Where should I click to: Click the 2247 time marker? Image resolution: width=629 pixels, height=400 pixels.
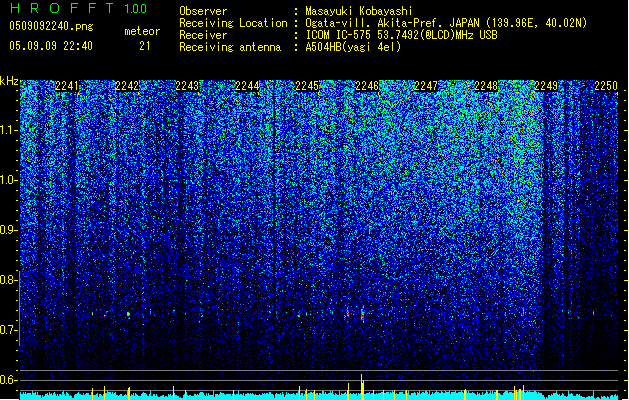[426, 85]
